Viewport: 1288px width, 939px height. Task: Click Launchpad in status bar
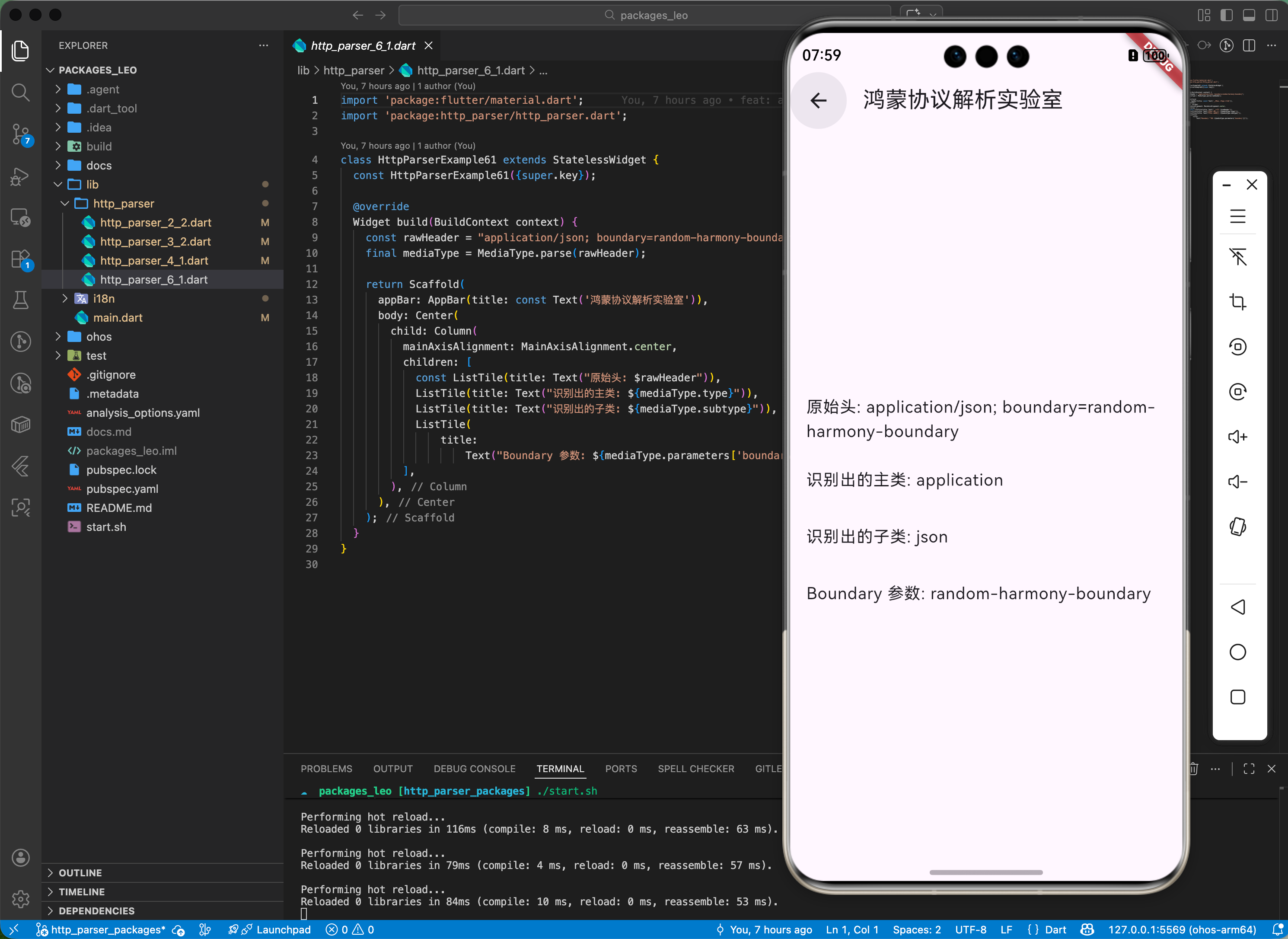pyautogui.click(x=283, y=929)
